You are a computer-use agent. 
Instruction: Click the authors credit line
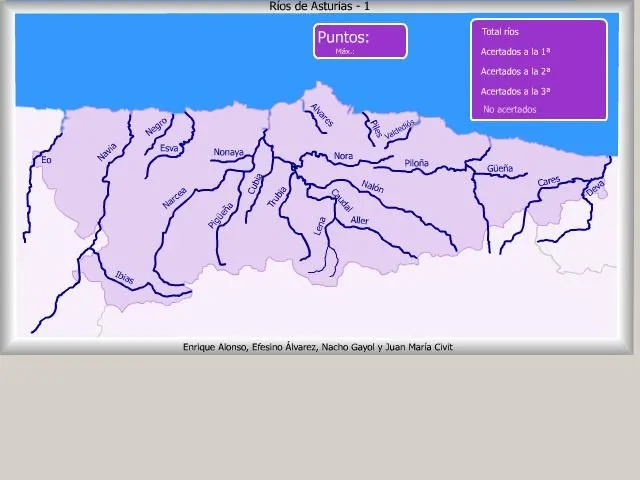[318, 347]
